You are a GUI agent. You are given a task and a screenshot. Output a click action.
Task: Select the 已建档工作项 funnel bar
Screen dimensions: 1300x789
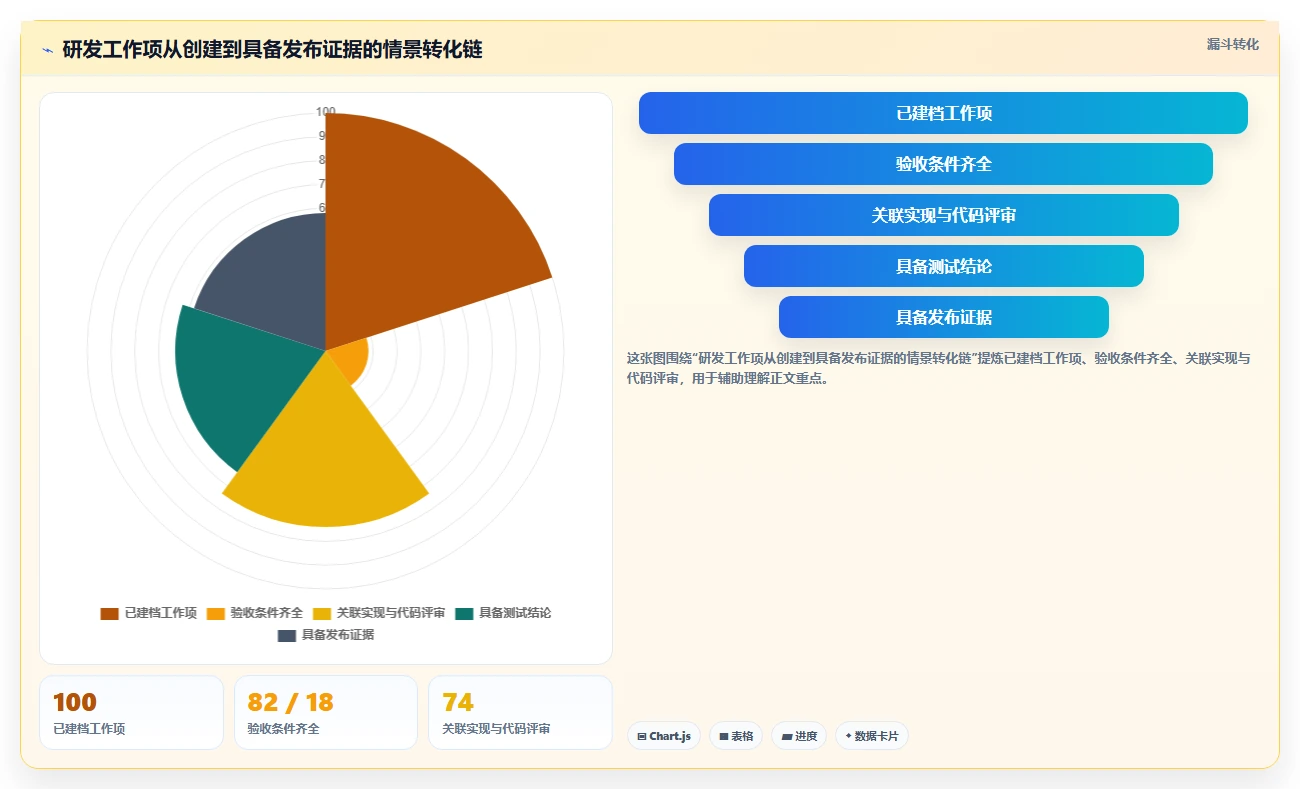click(943, 113)
